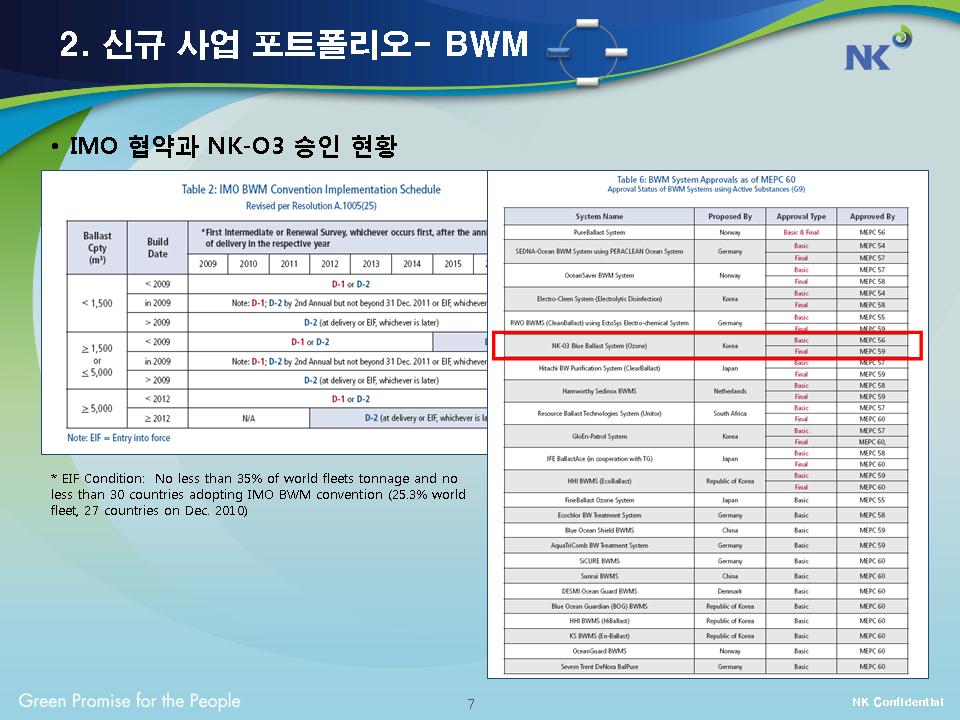Click 'Revised per Resolution A.1005(25)' subtitle
Image resolution: width=960 pixels, height=720 pixels.
tap(311, 206)
